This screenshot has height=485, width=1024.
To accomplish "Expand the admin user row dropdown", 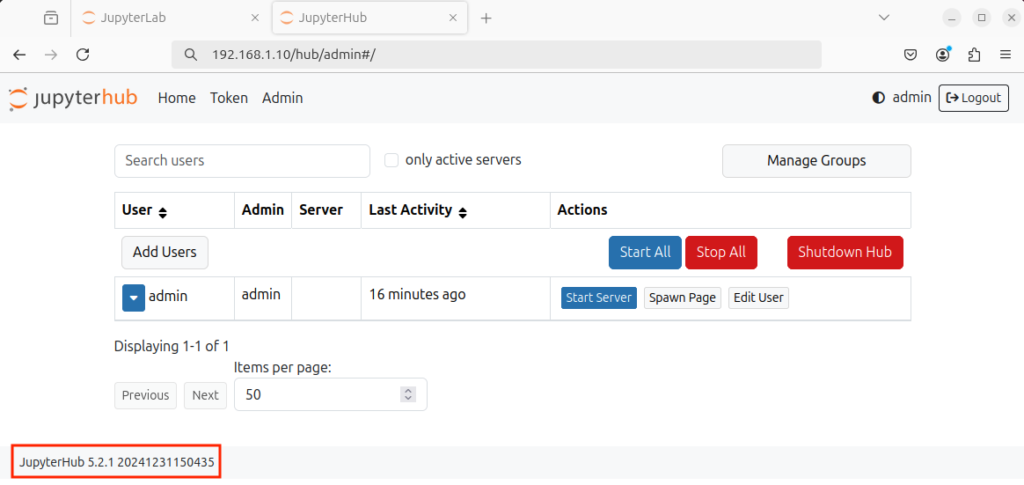I will (x=134, y=297).
